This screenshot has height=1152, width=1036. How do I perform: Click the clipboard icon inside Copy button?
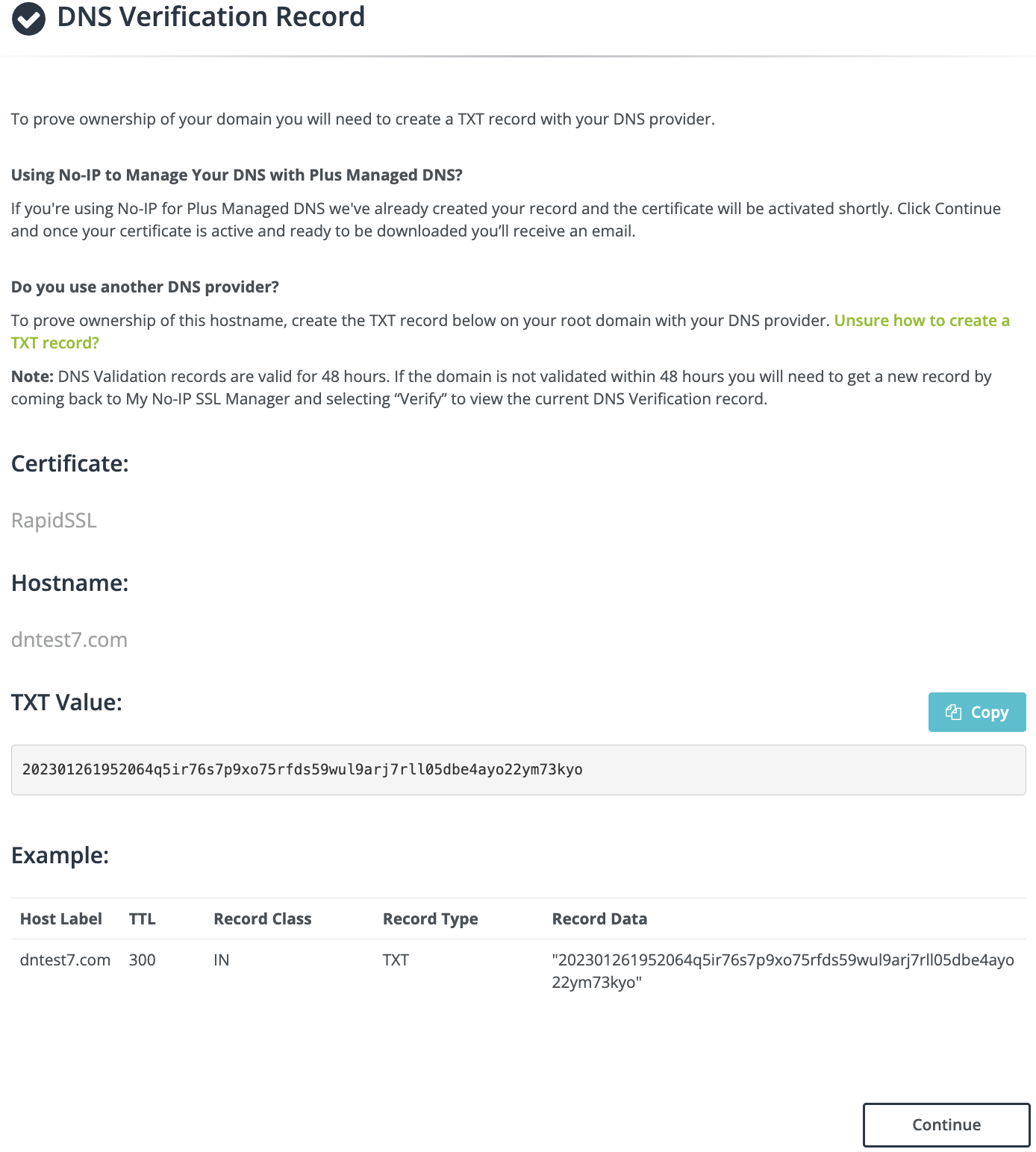[x=953, y=712]
